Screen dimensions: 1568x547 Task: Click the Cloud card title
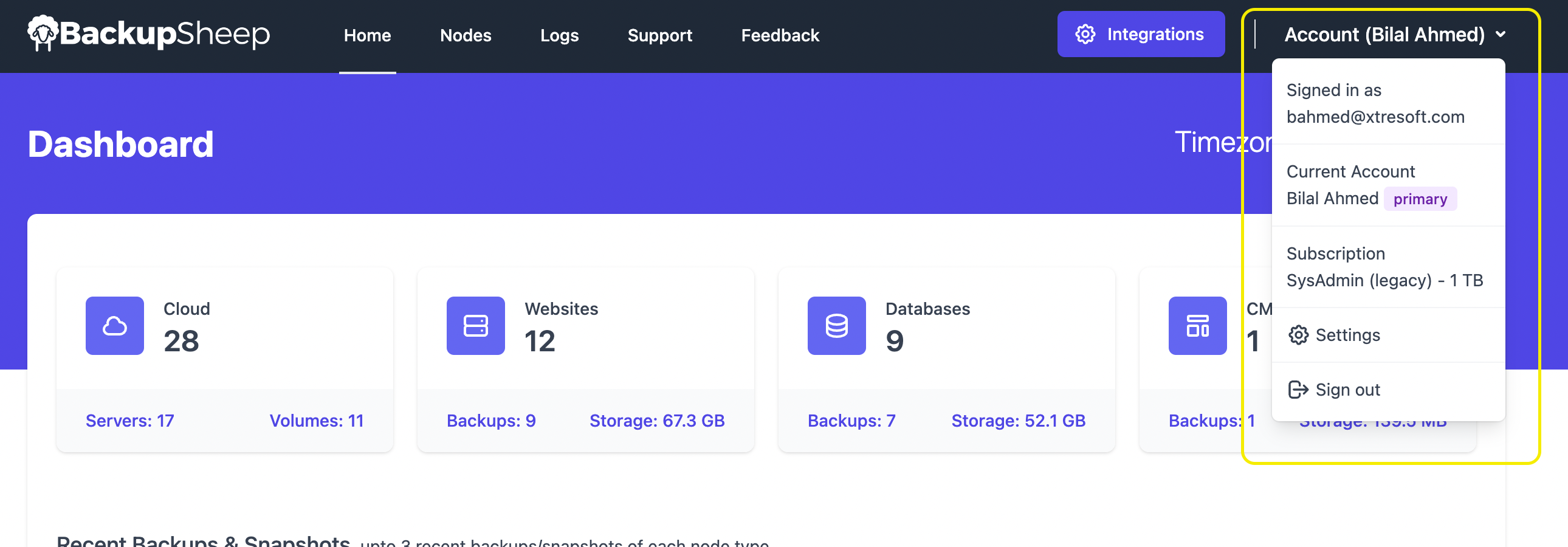(x=186, y=309)
